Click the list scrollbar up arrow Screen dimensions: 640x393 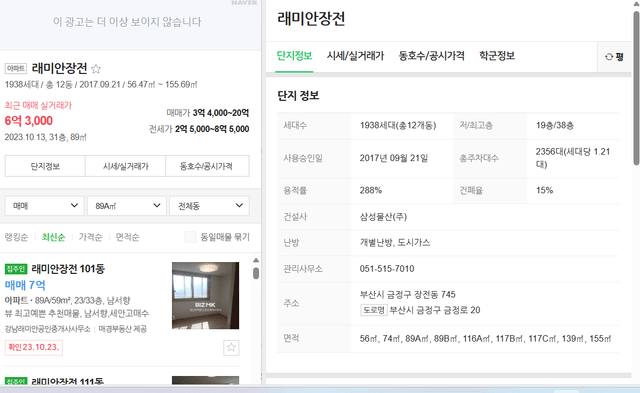(x=256, y=260)
